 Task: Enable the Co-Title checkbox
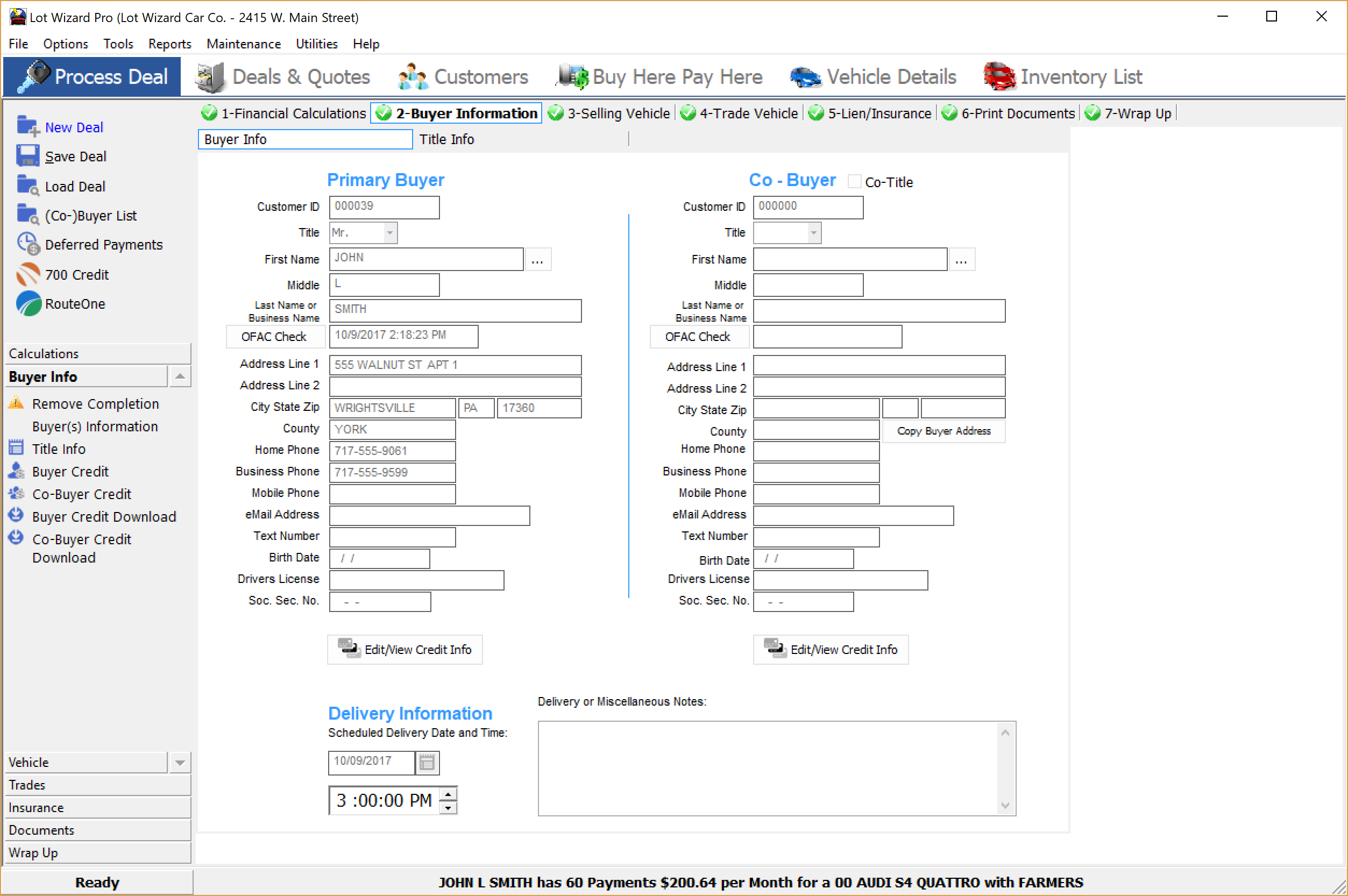(x=854, y=182)
